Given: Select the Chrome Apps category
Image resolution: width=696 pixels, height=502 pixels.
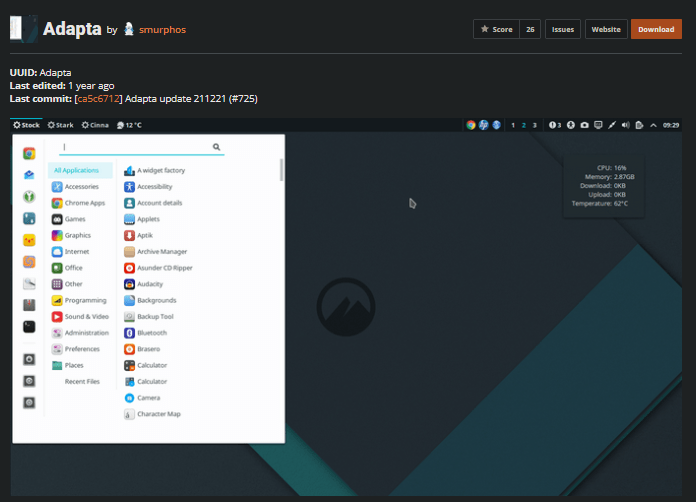Looking at the screenshot, I should click(x=79, y=203).
